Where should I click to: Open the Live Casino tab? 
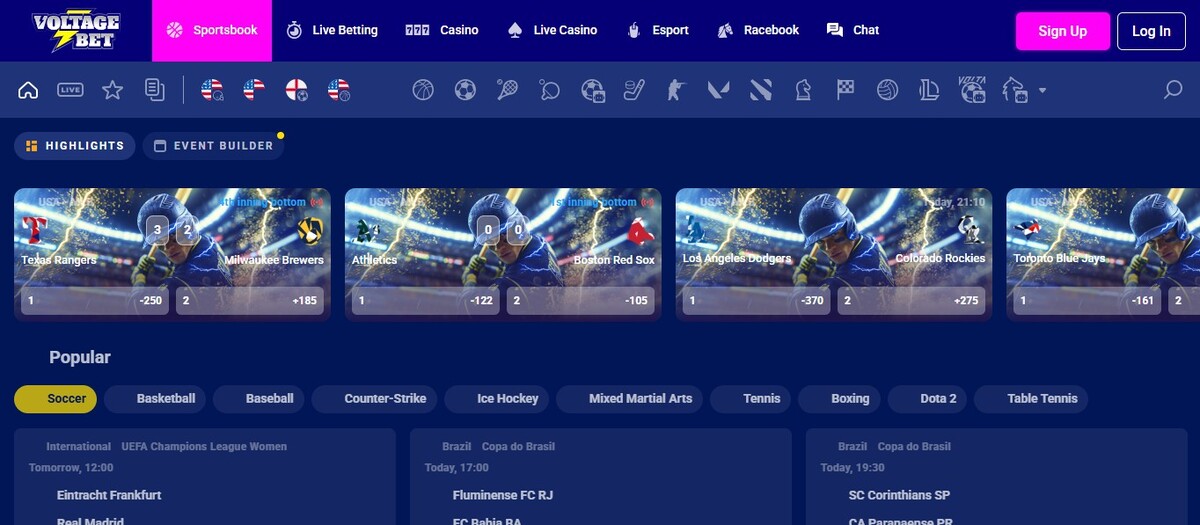552,30
